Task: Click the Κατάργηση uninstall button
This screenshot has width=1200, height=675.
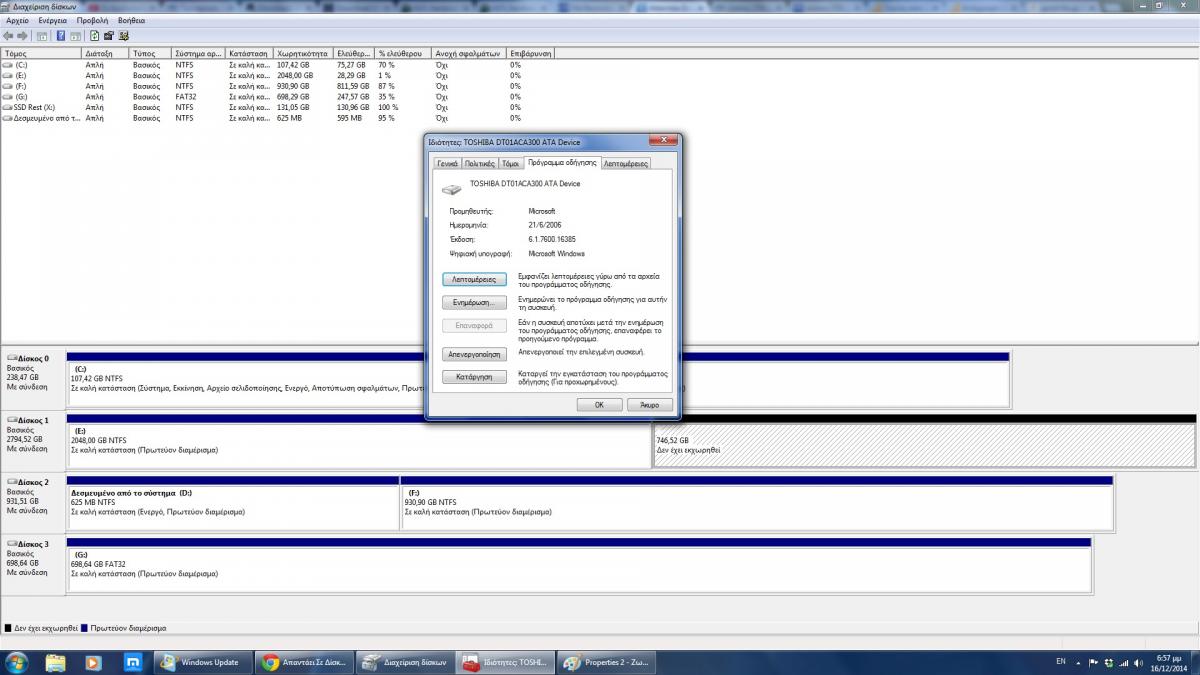Action: 474,378
